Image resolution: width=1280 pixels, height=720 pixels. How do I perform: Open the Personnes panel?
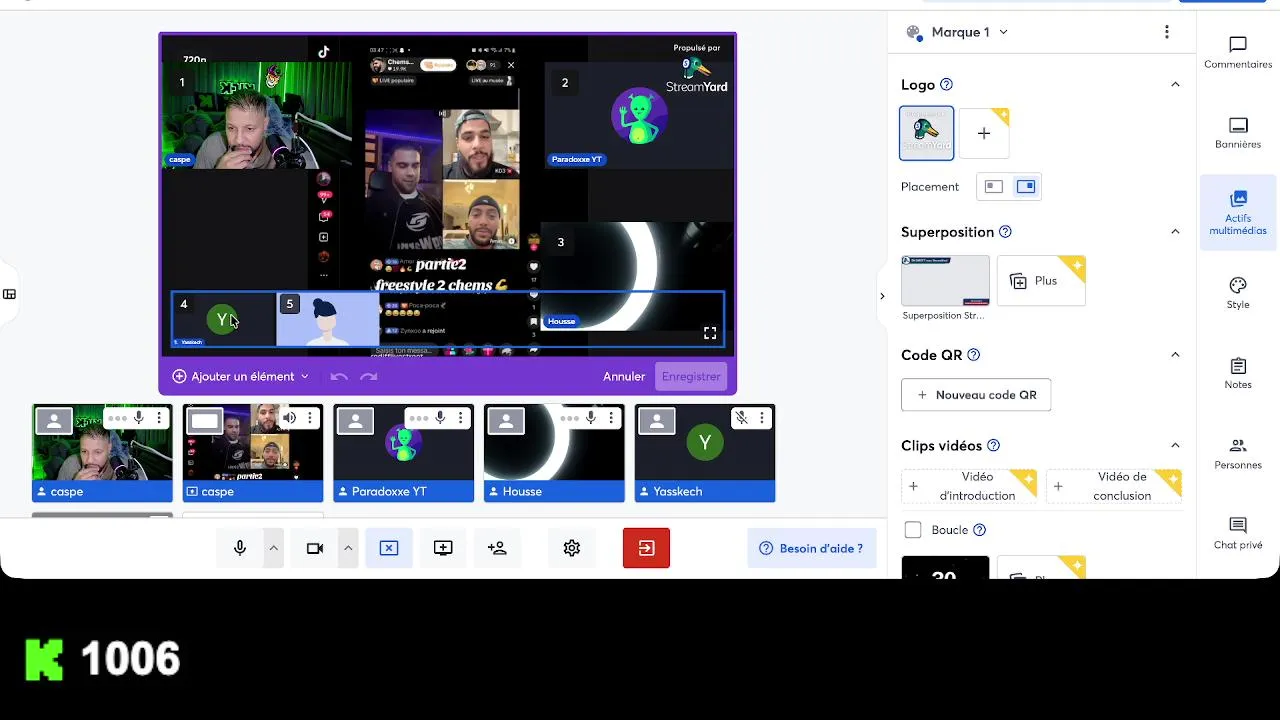[1238, 453]
